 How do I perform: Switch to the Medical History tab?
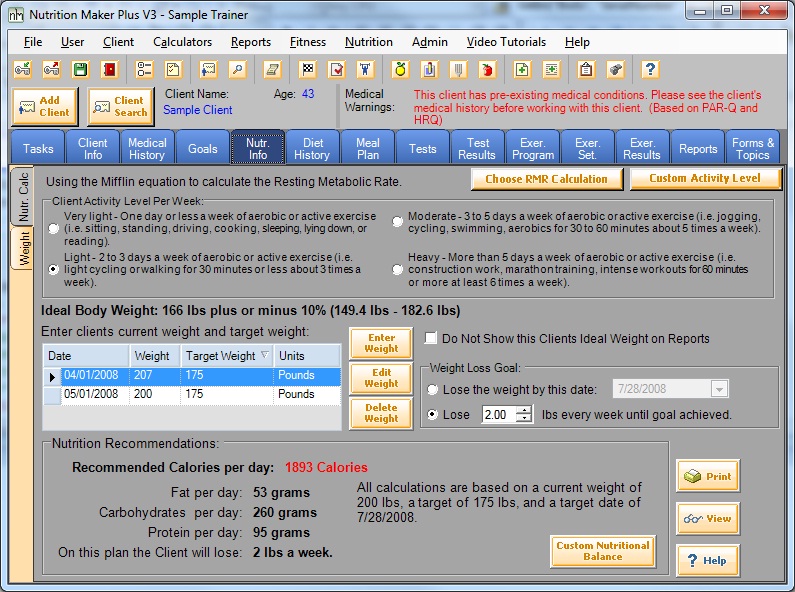[x=147, y=149]
